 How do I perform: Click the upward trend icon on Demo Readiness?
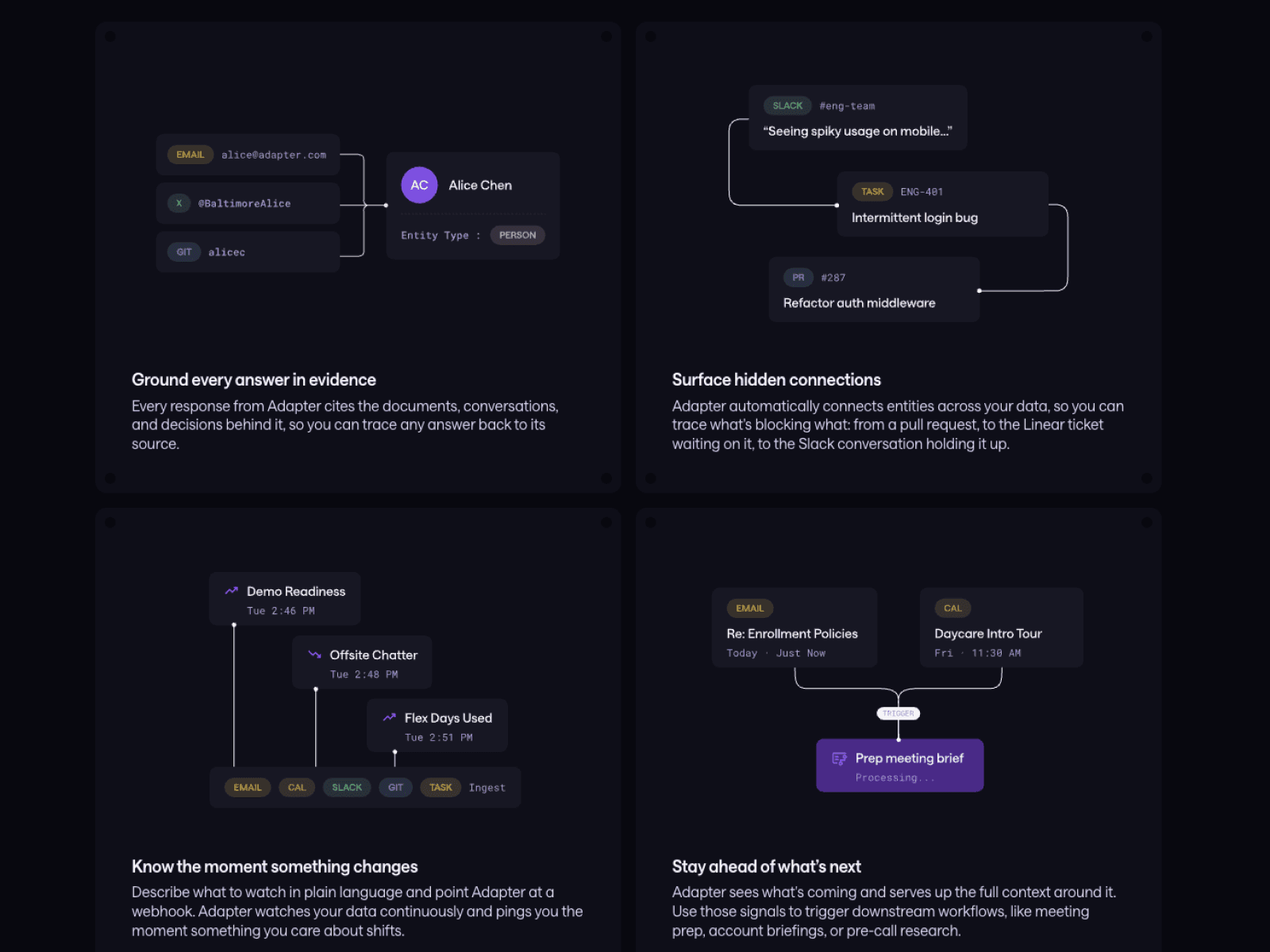[x=232, y=591]
